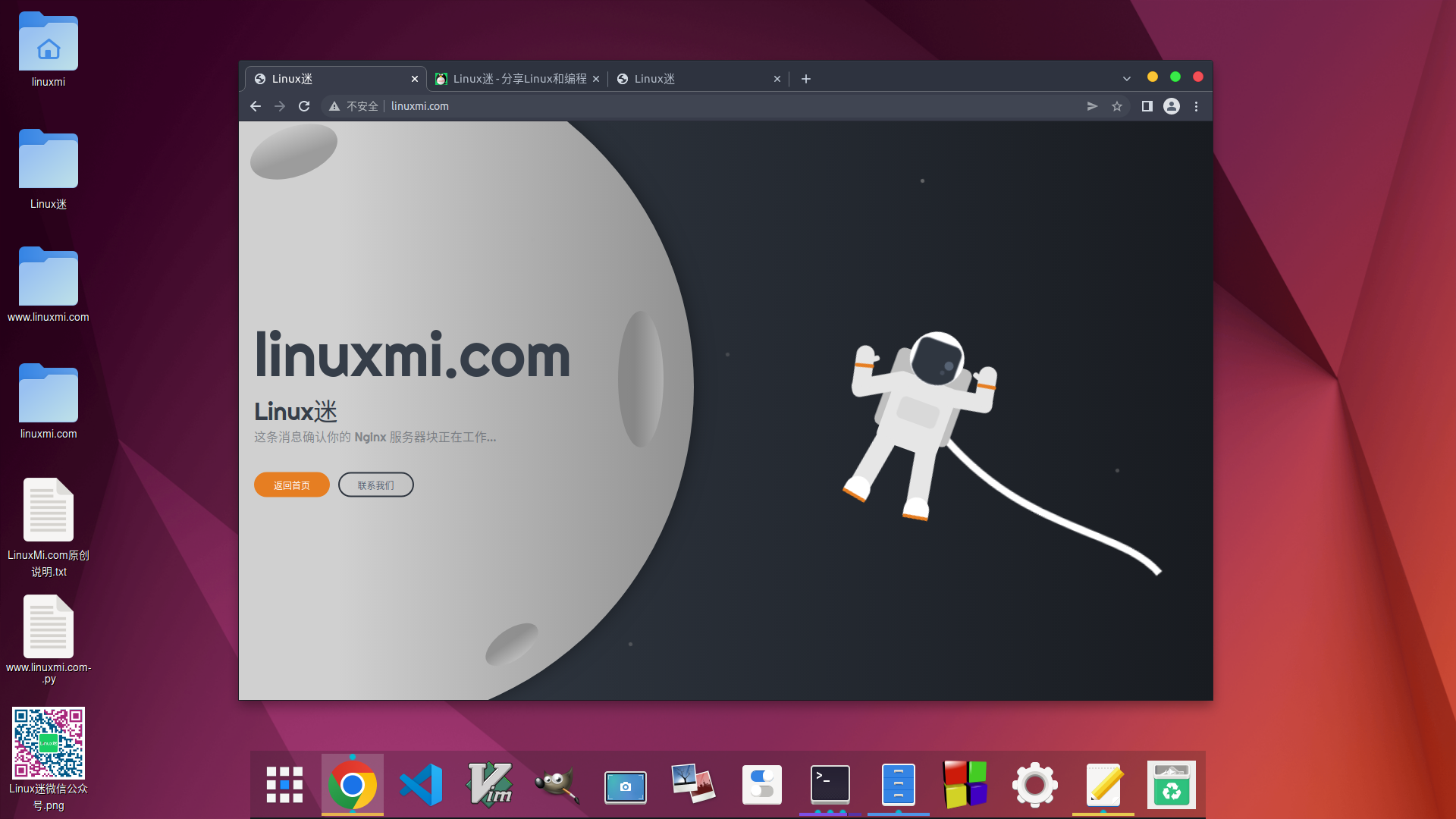Reload the linuxmi.com page
This screenshot has height=819, width=1456.
click(304, 106)
